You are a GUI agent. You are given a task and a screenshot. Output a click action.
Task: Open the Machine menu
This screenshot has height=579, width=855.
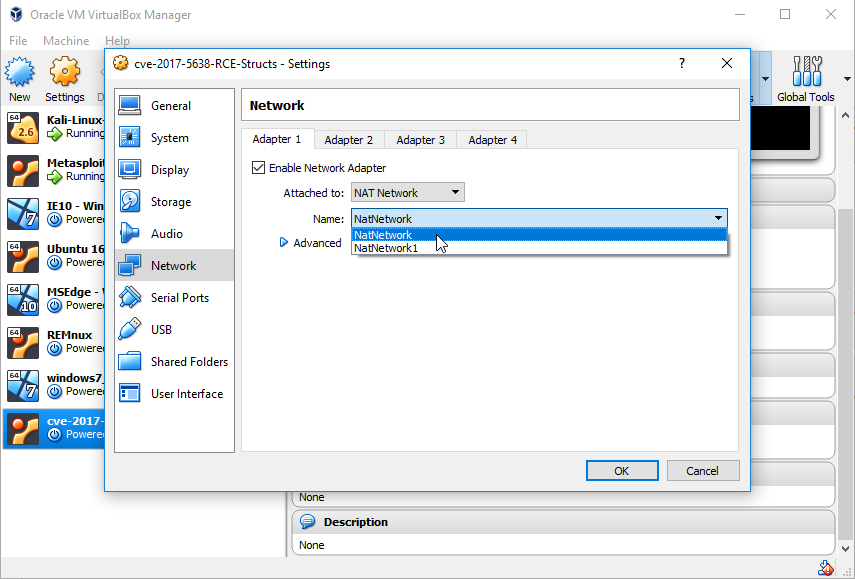point(66,41)
